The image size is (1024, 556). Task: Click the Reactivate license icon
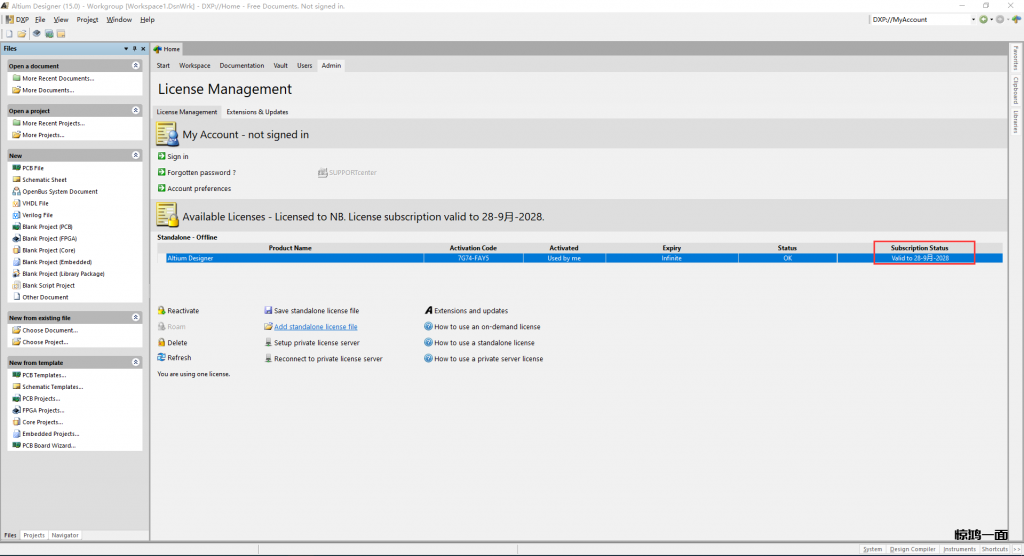[162, 311]
